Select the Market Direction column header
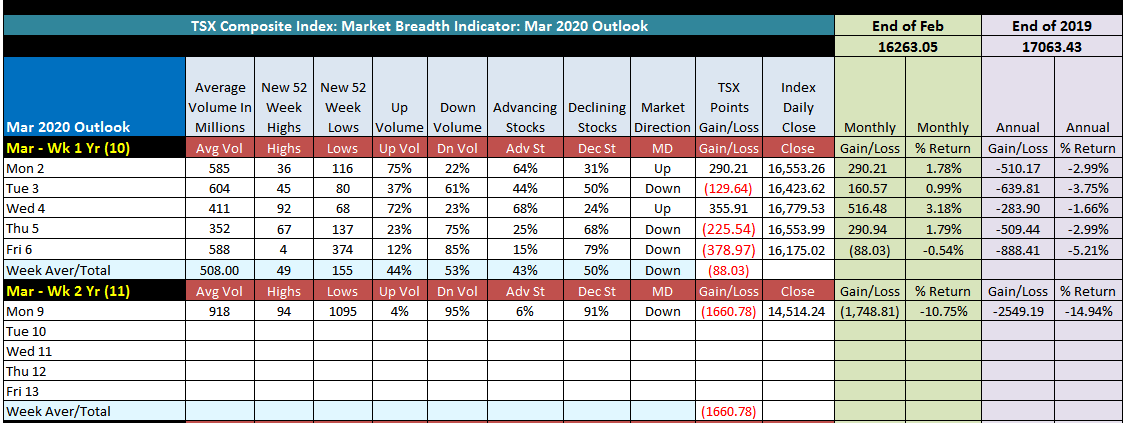The width and height of the screenshot is (1139, 423). (x=662, y=117)
